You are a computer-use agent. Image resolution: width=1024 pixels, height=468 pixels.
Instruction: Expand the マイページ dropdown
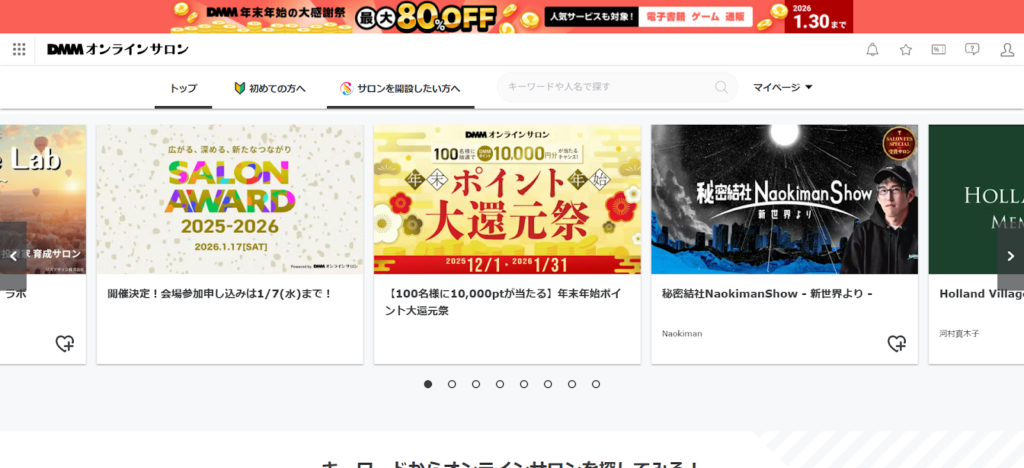783,87
